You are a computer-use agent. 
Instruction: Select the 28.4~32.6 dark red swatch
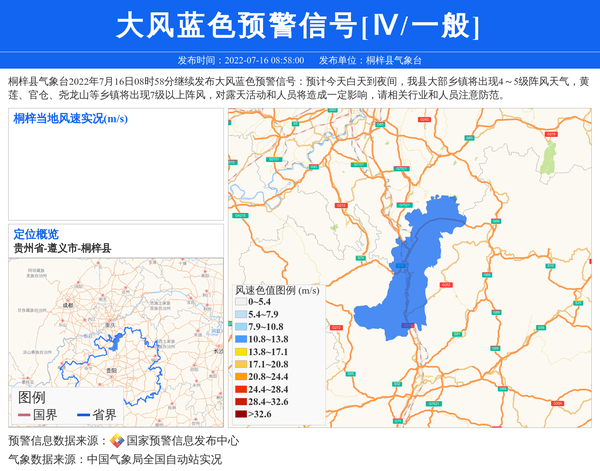[x=241, y=402]
